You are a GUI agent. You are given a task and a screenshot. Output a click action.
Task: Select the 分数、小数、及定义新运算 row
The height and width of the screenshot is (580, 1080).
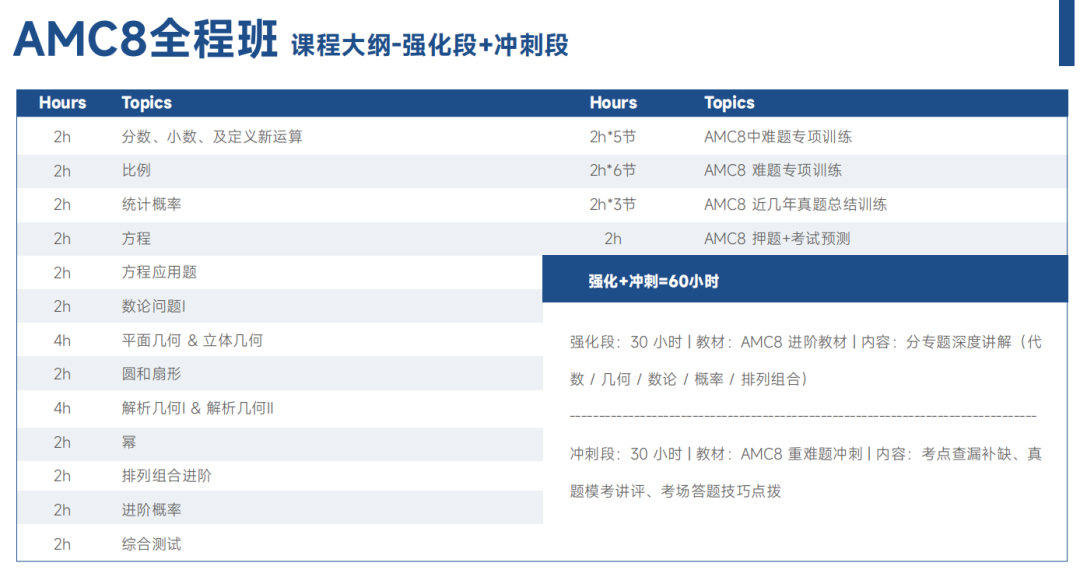click(280, 136)
